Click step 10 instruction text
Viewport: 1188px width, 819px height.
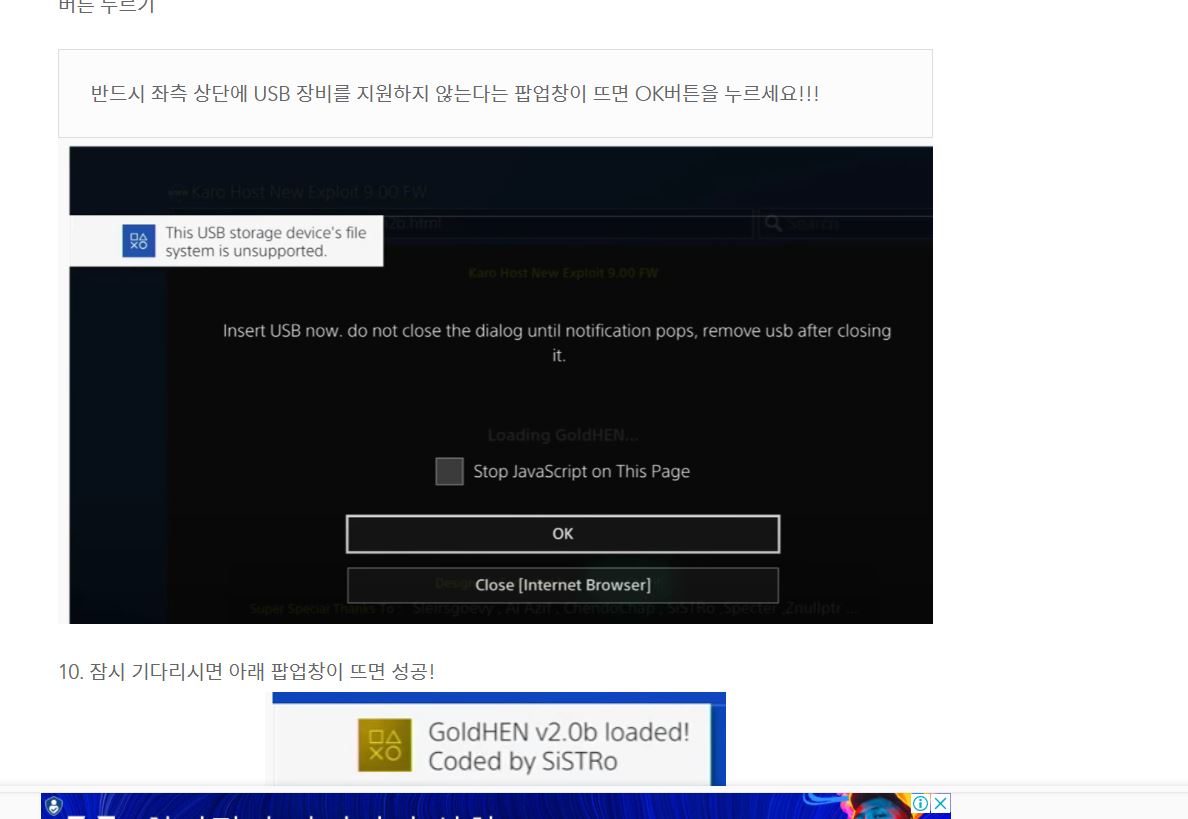[x=246, y=671]
